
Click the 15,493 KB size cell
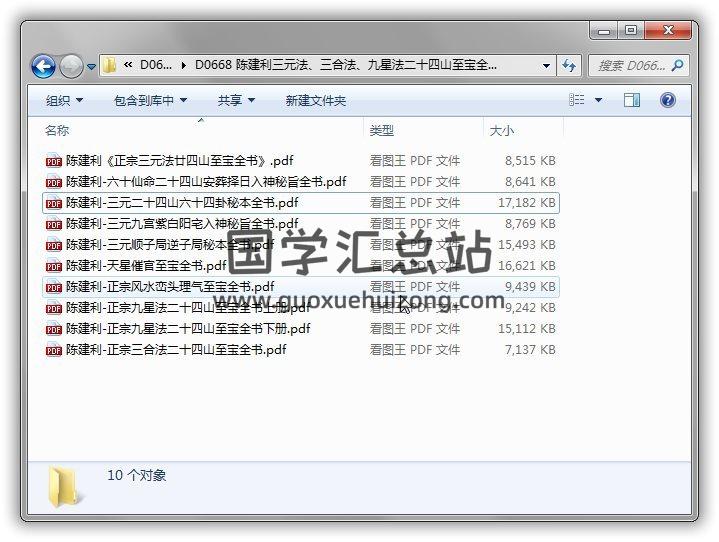click(x=527, y=245)
